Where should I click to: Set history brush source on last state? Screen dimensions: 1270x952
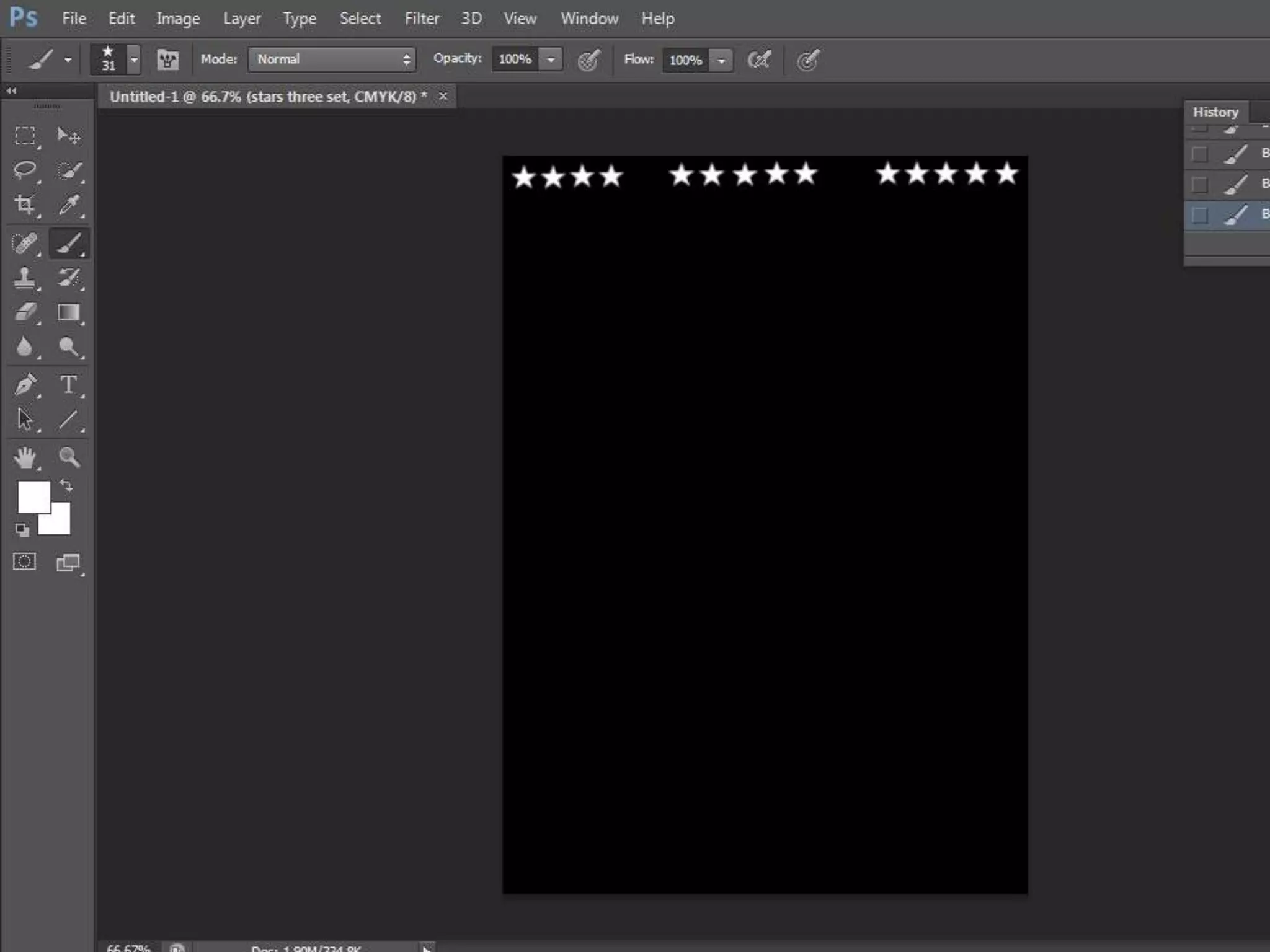click(1200, 215)
